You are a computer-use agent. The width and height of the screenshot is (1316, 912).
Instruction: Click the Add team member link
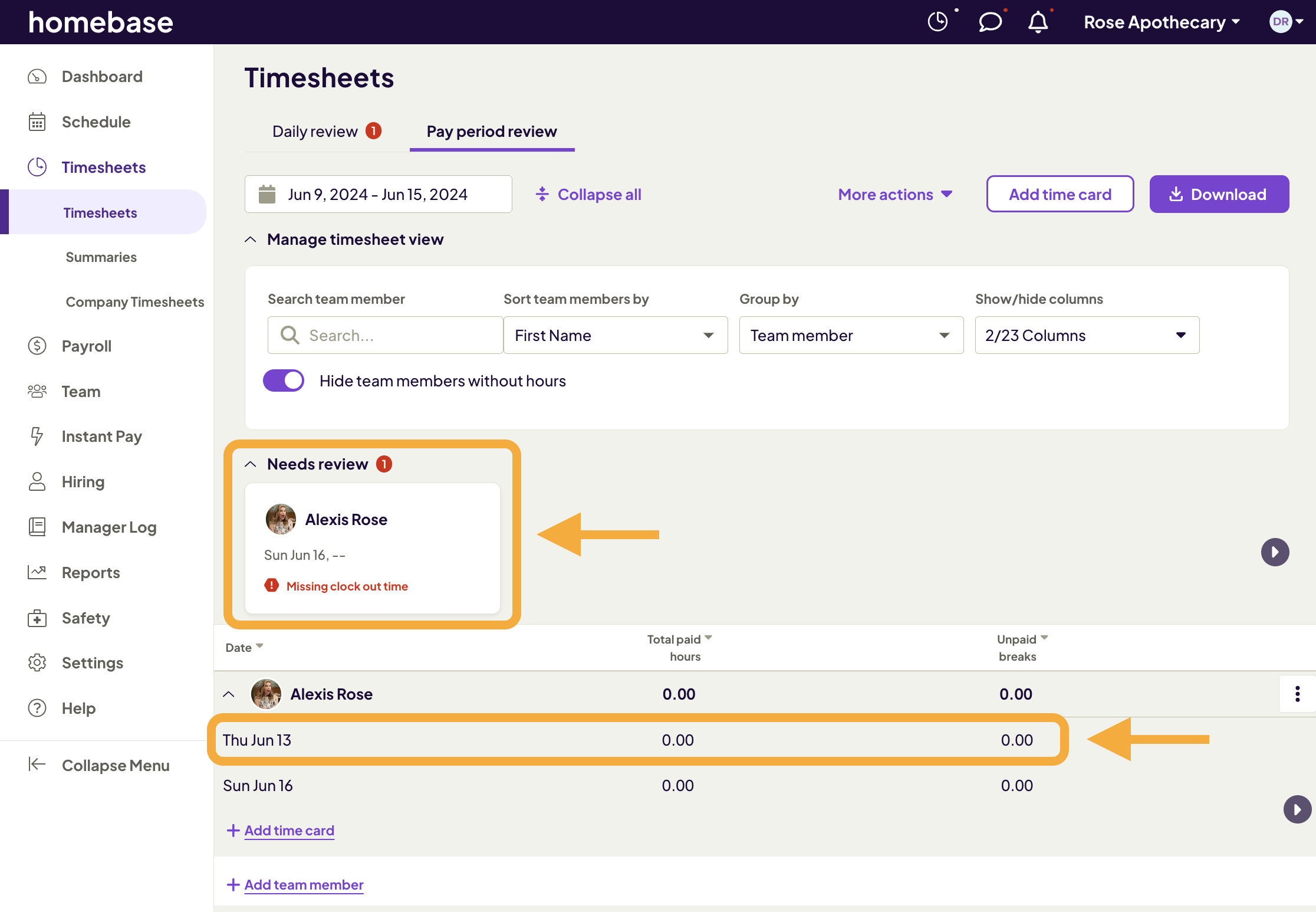(304, 884)
